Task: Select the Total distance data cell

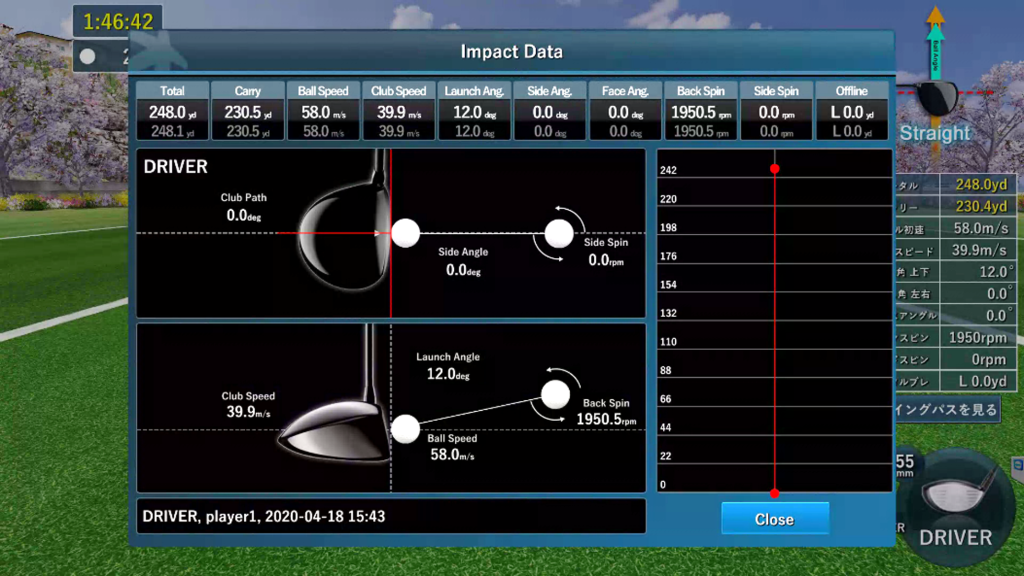Action: point(172,111)
